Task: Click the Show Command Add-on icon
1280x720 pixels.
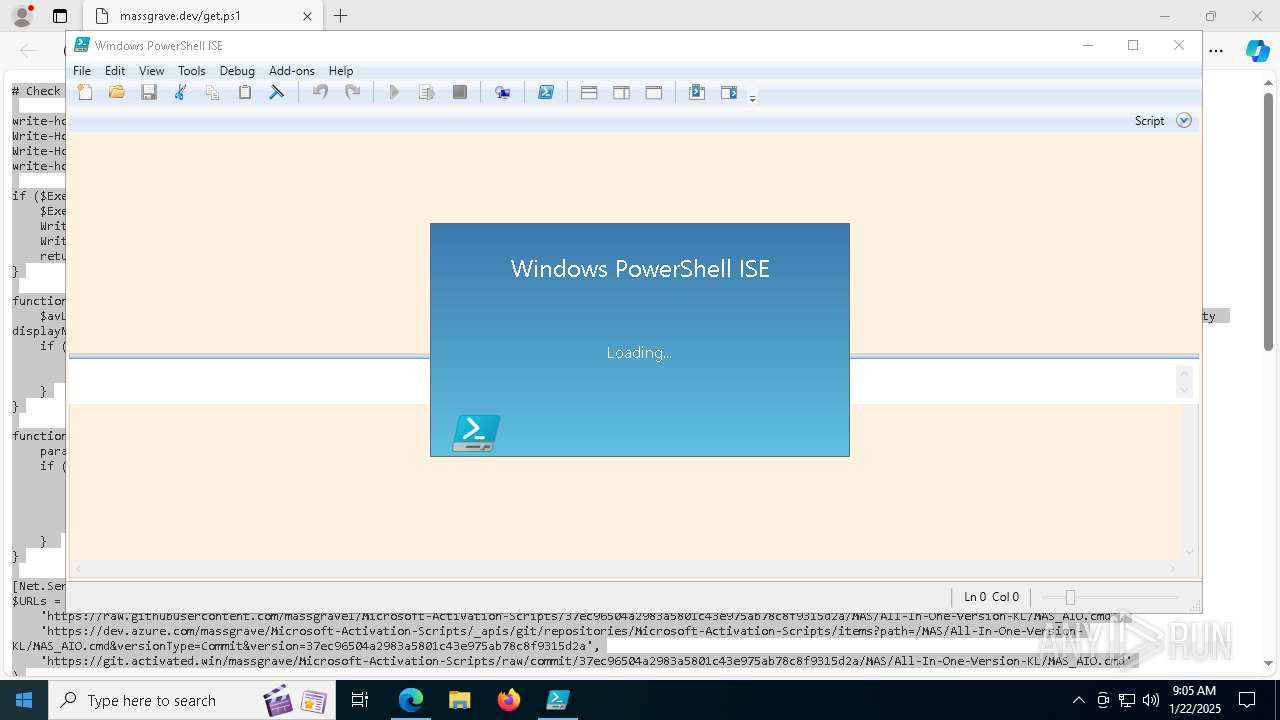Action: pyautogui.click(x=729, y=93)
